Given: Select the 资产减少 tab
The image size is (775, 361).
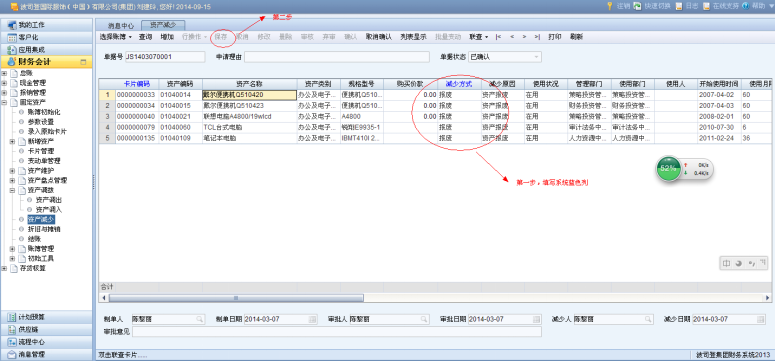Looking at the screenshot, I should click(163, 24).
